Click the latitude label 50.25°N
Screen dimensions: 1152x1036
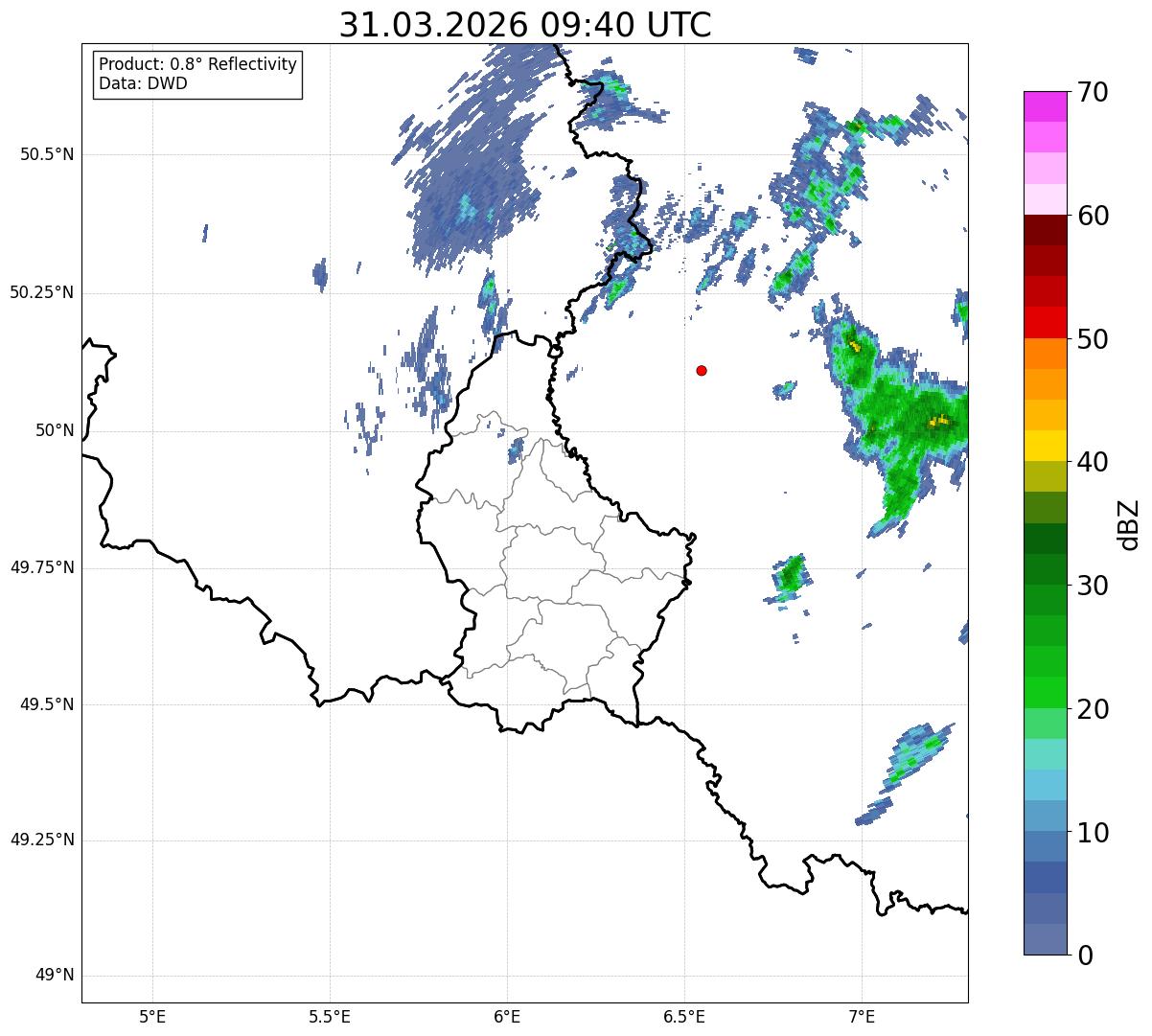pyautogui.click(x=41, y=292)
